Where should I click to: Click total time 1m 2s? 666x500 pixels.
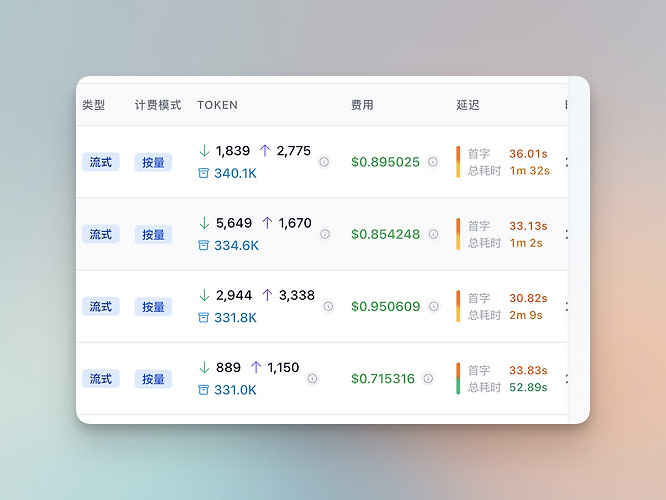pos(526,243)
